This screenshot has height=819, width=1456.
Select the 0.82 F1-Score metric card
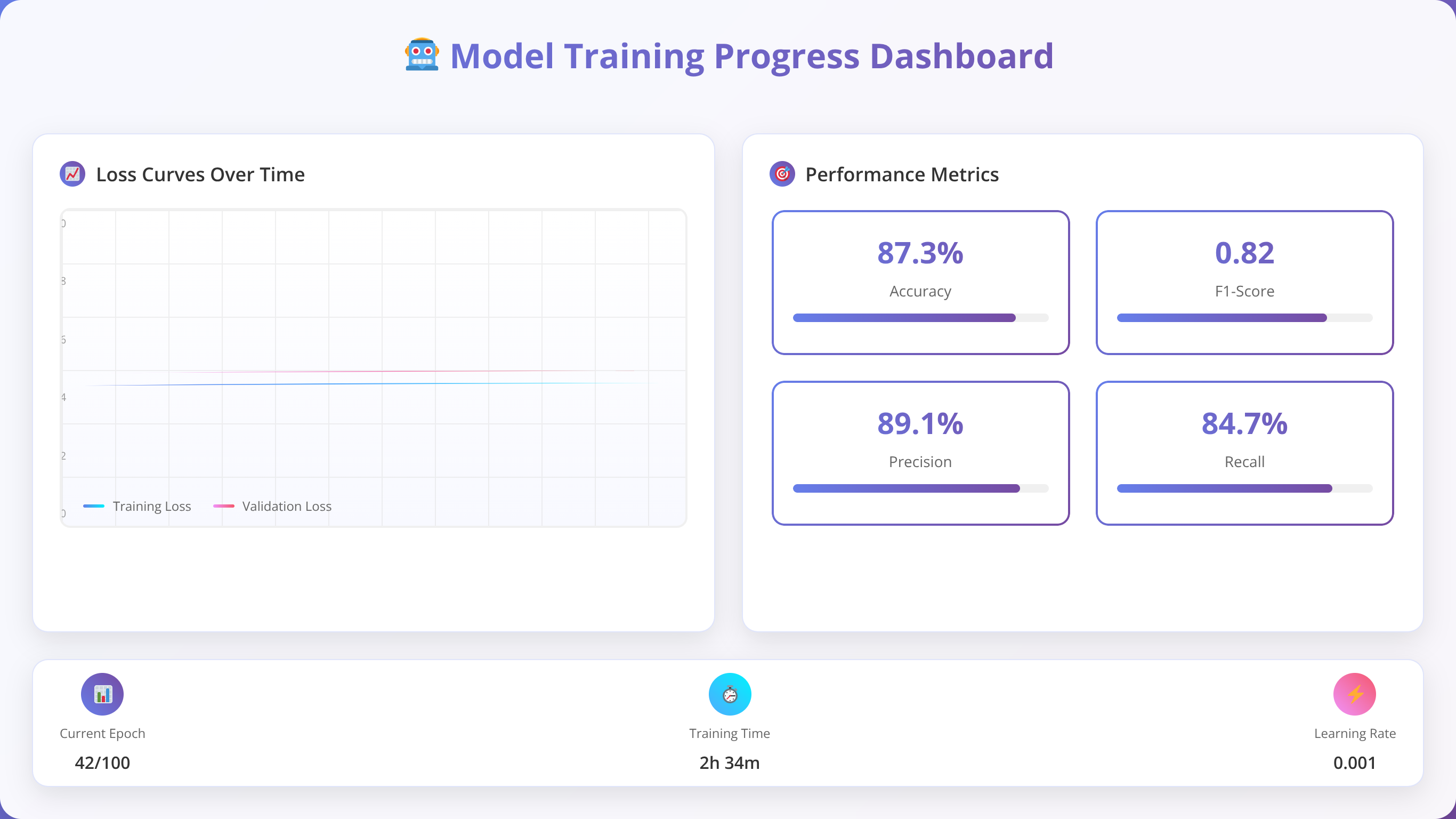1244,283
